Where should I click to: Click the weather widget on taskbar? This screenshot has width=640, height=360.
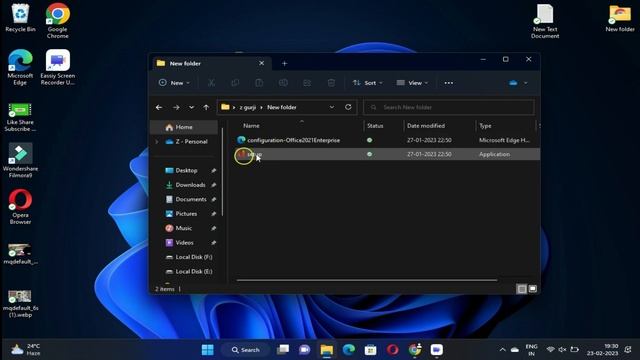[25, 349]
